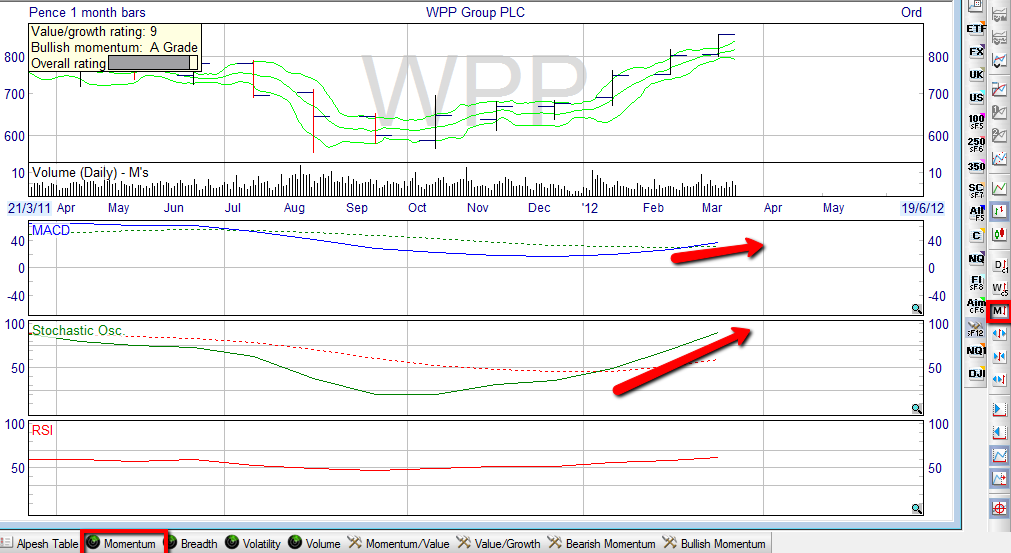
Task: Switch to the Breadth tab
Action: 193,543
